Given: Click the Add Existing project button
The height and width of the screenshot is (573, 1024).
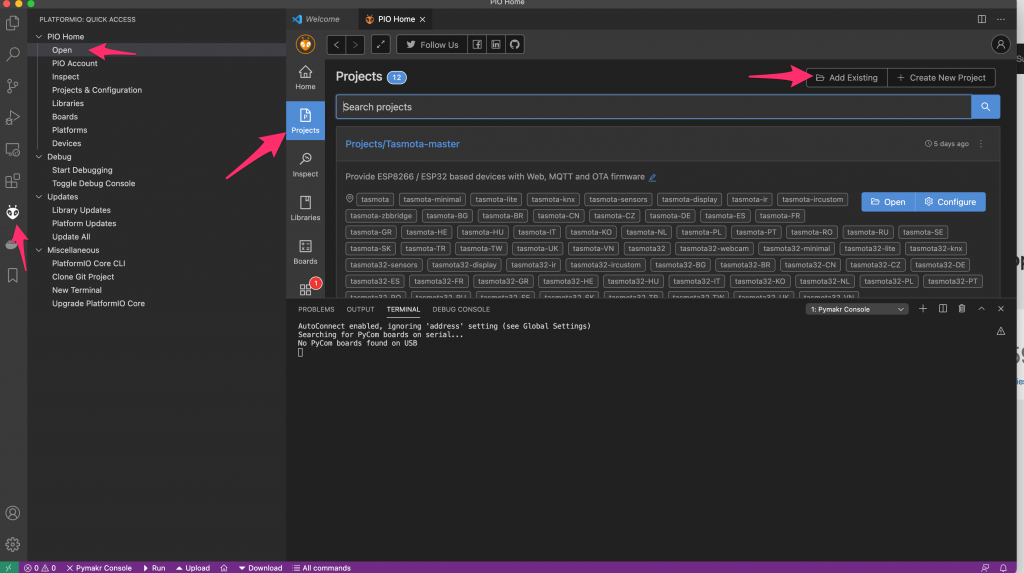Looking at the screenshot, I should 846,78.
